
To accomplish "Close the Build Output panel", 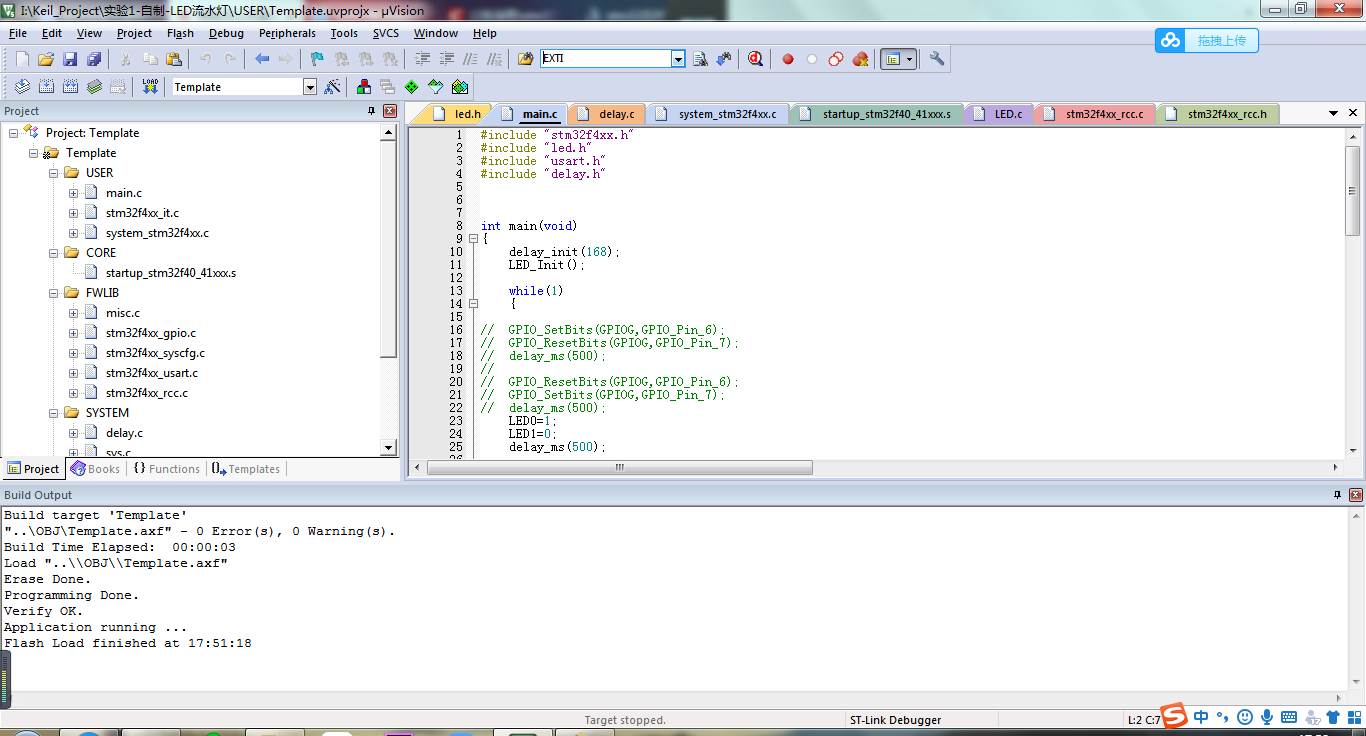I will click(1356, 495).
